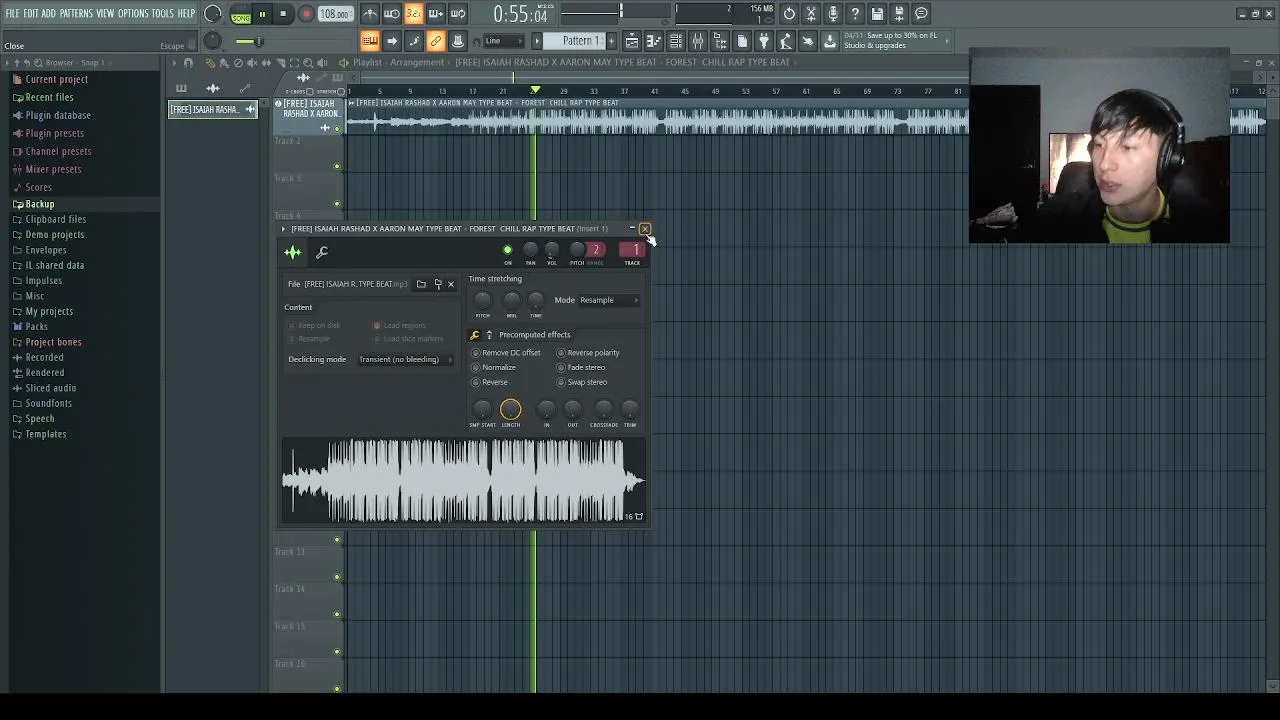Open the plugin picker (plug icon)
Viewport: 1280px width, 720px height.
point(764,41)
